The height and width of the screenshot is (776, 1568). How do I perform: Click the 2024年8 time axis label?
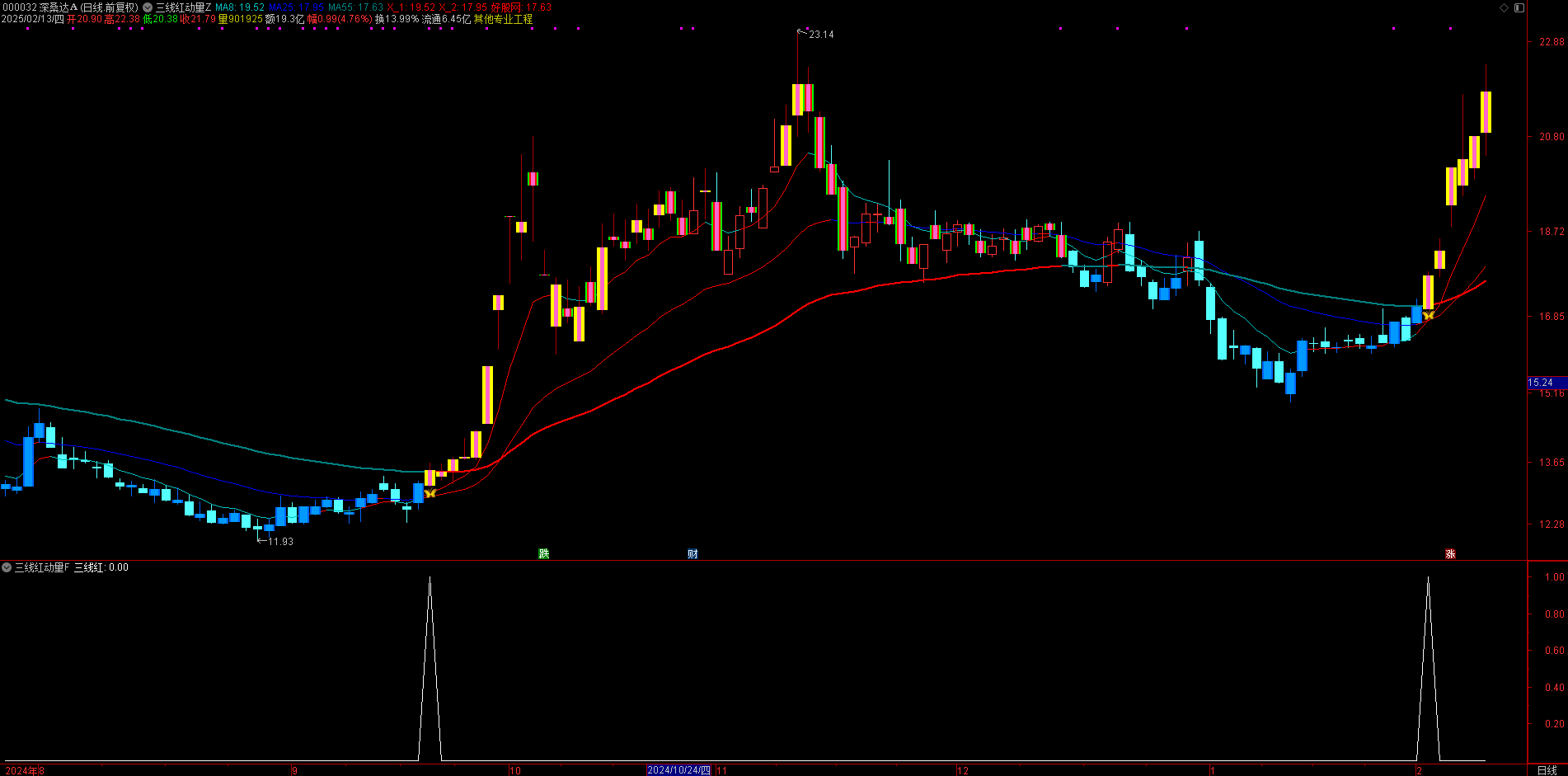pos(25,770)
